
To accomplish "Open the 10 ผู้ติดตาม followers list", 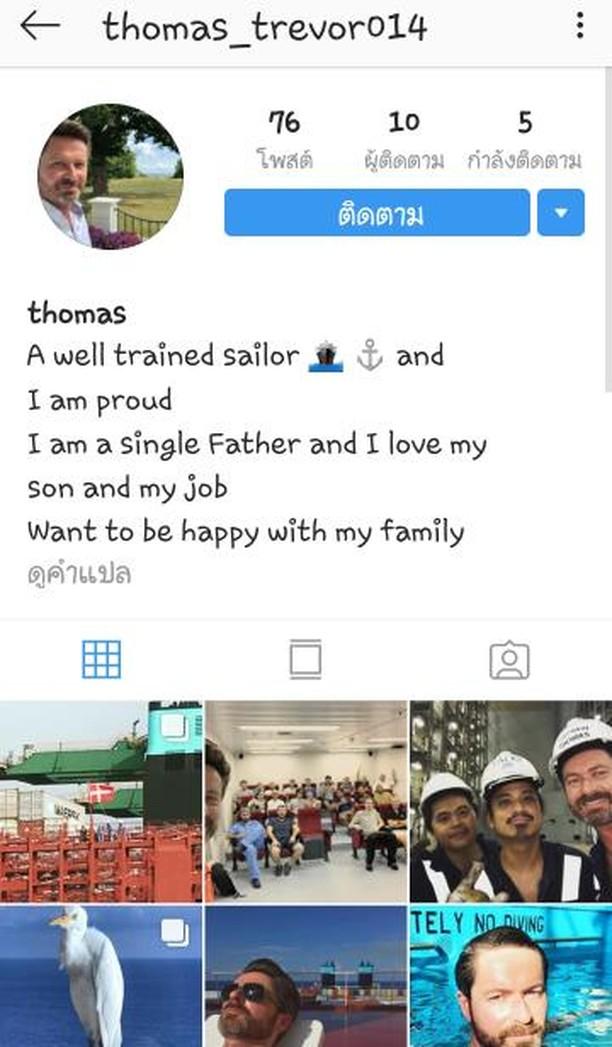I will (404, 140).
